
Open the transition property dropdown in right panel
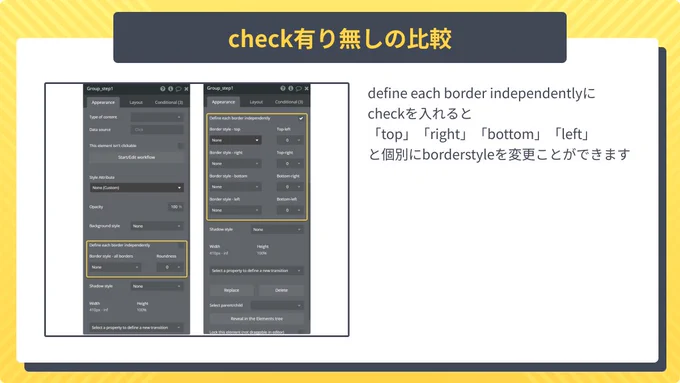257,271
